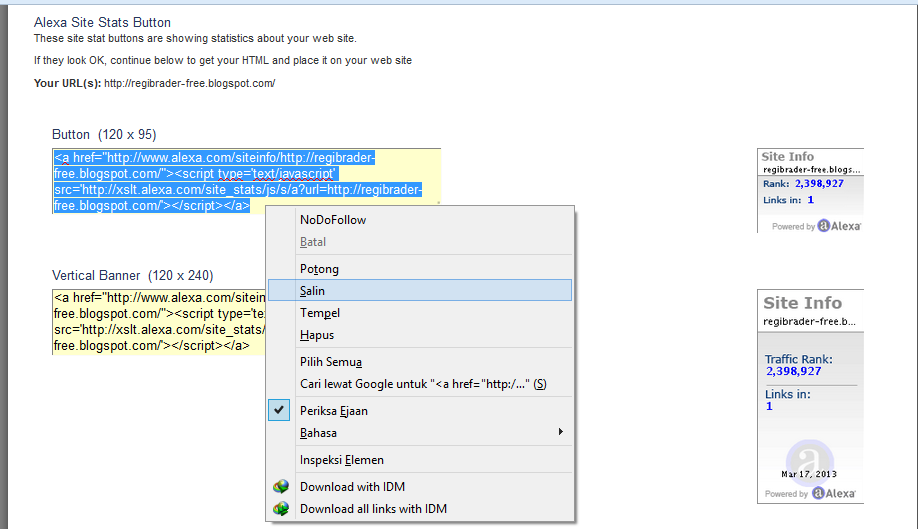Select NoDoFollow in the context menu

point(420,220)
